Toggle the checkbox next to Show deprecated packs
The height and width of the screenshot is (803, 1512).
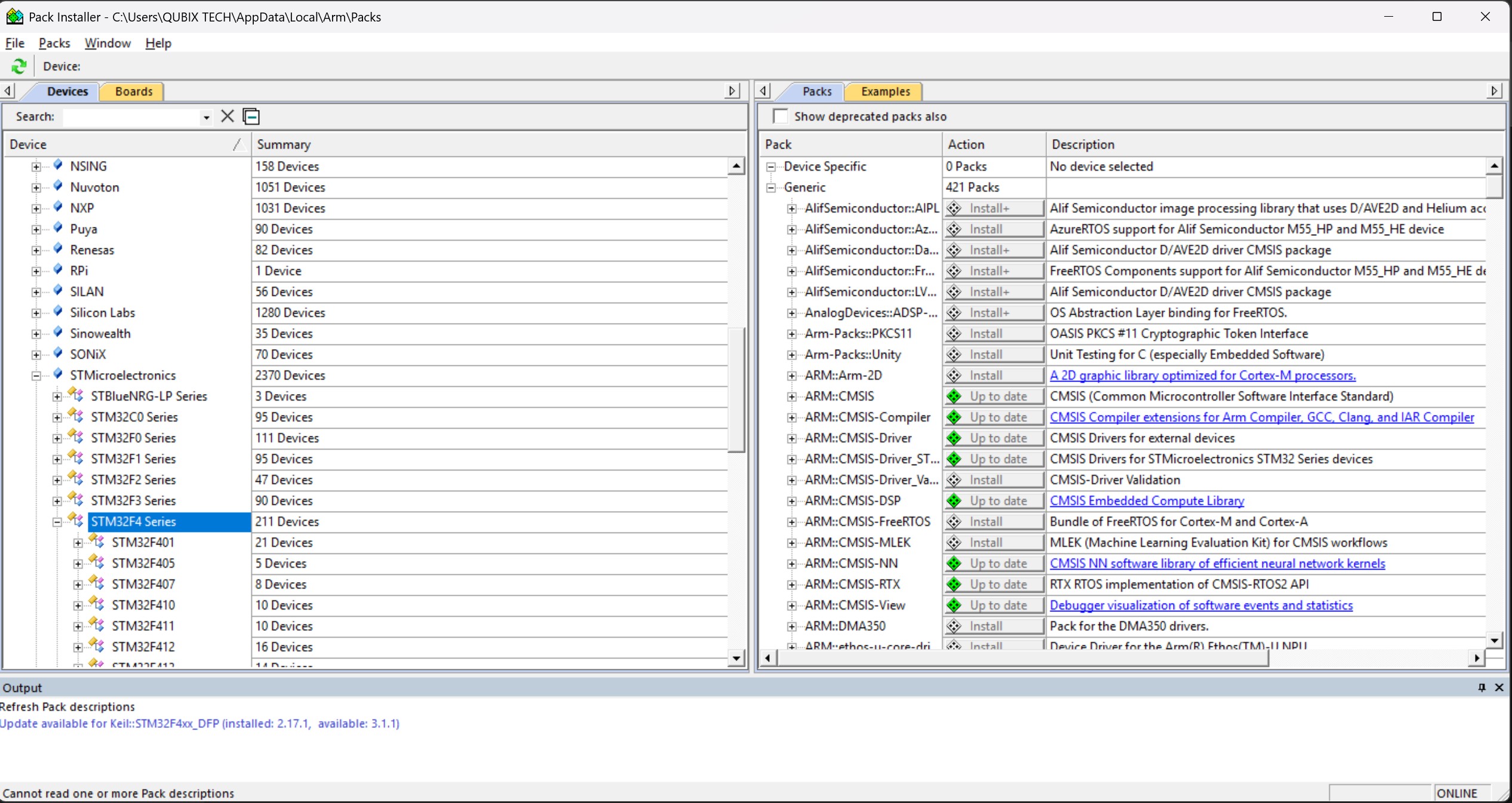[779, 116]
